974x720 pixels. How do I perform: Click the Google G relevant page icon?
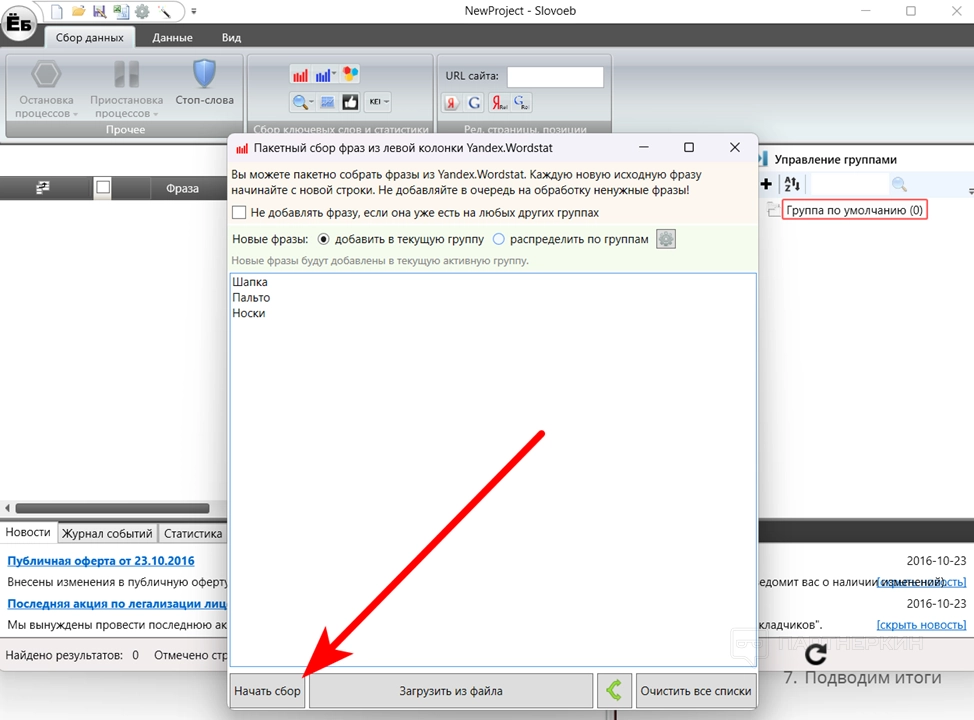tap(474, 103)
